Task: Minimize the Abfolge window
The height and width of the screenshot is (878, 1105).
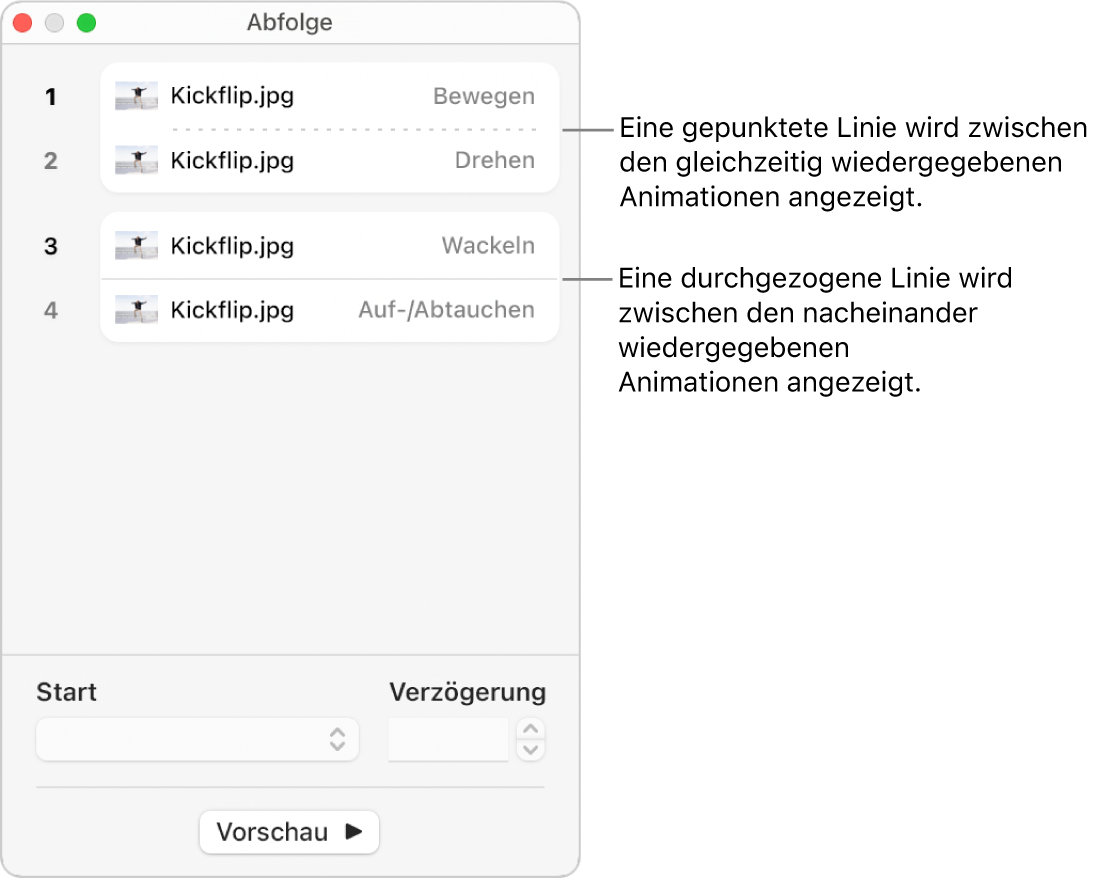Action: pyautogui.click(x=55, y=22)
